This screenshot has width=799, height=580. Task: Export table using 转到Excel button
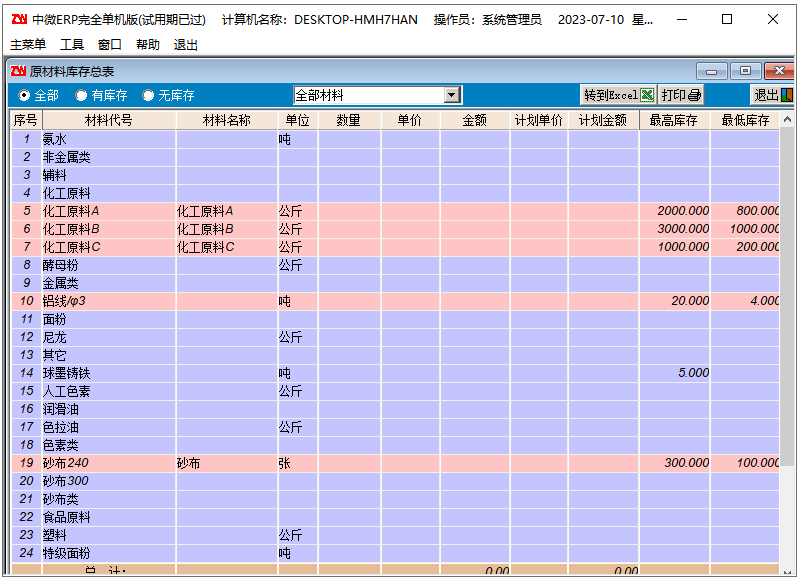619,95
